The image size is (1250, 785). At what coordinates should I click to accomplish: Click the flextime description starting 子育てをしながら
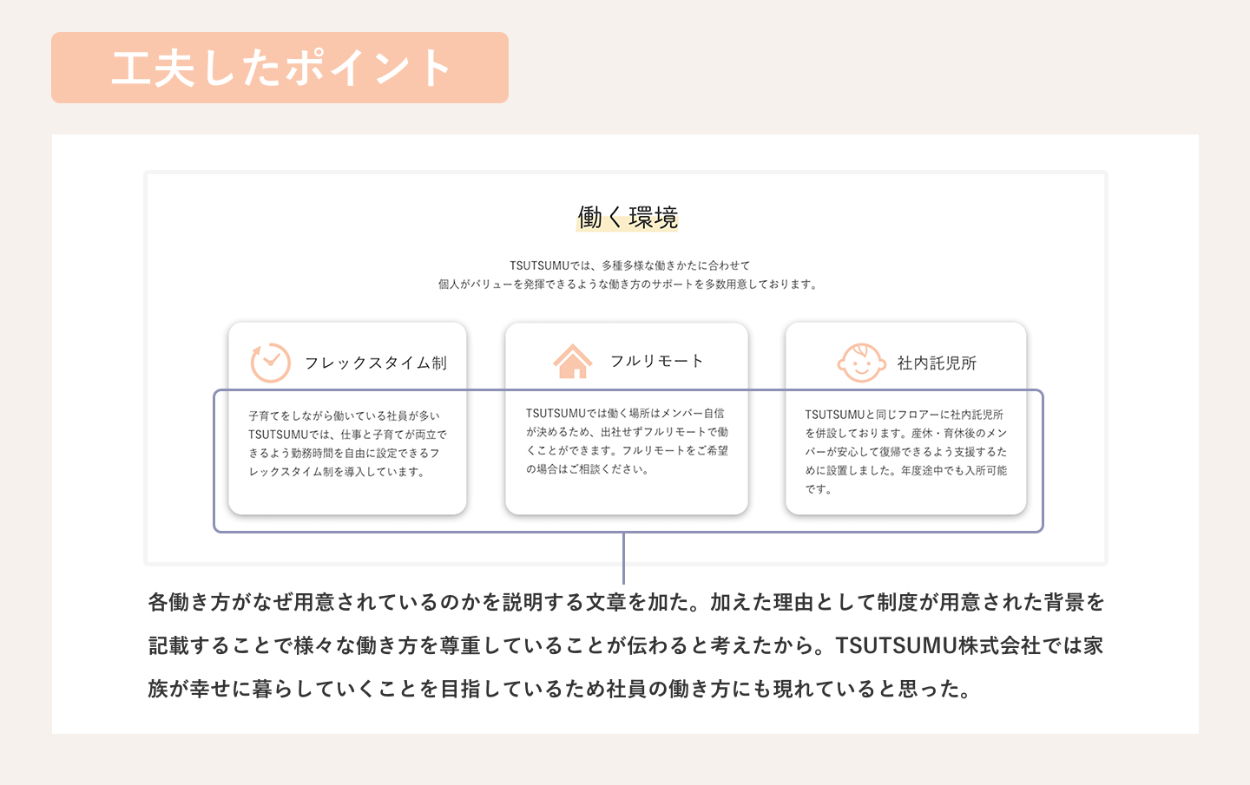pos(343,415)
